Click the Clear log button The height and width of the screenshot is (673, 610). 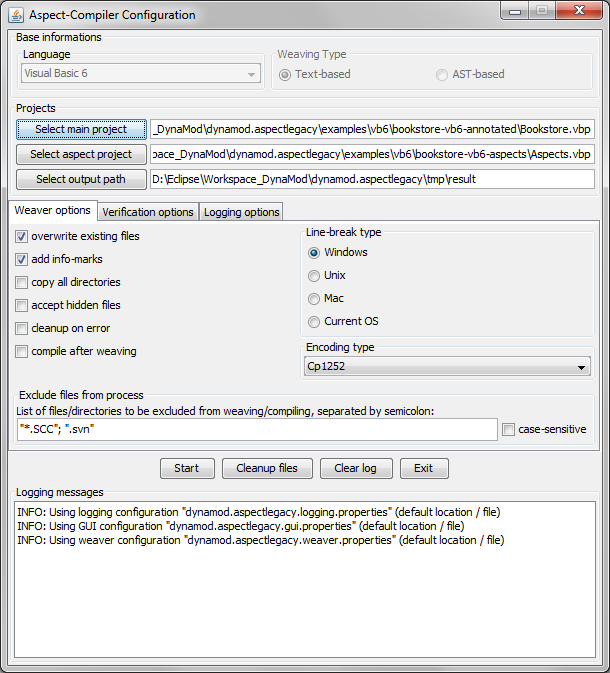[x=356, y=468]
